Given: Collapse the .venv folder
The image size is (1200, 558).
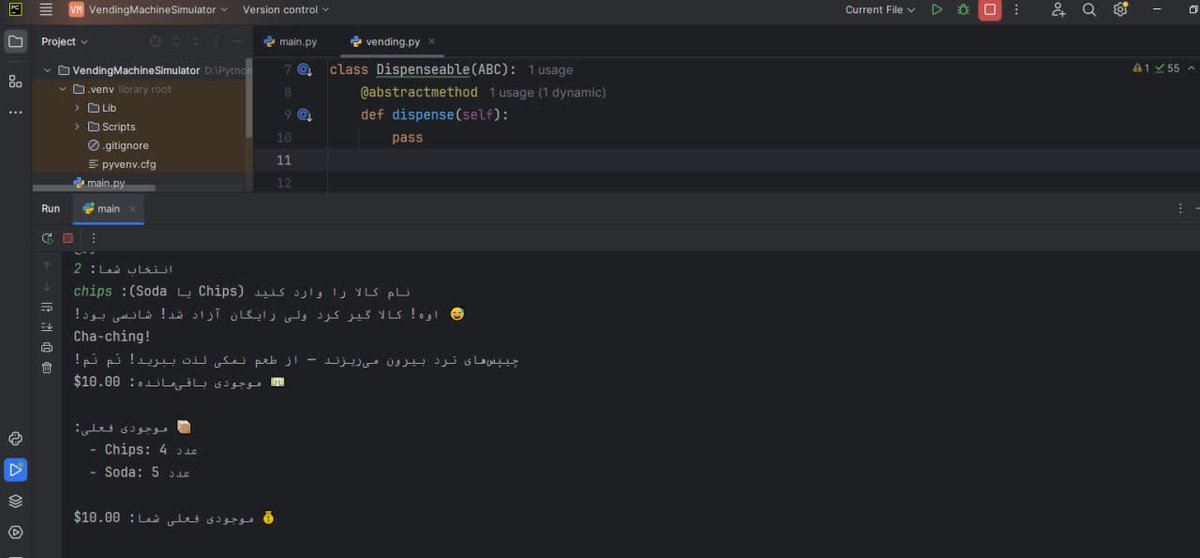Looking at the screenshot, I should point(63,89).
